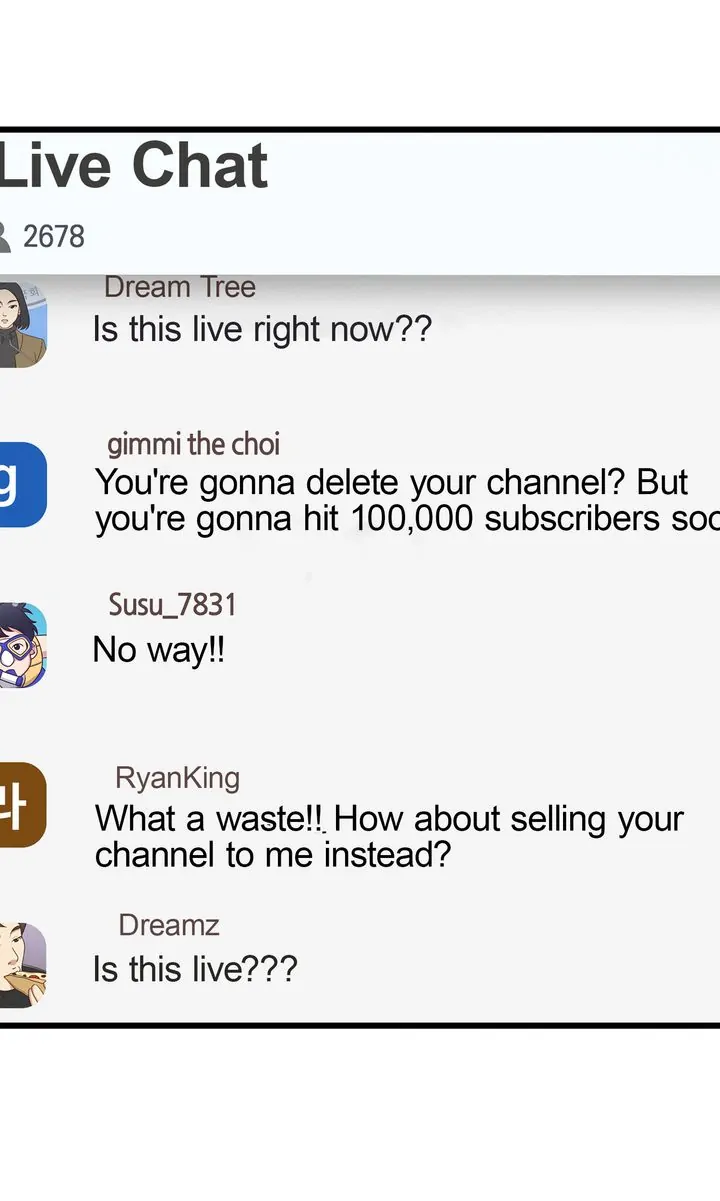Tap gimmi the choi's blue avatar
720x1201 pixels.
click(23, 484)
